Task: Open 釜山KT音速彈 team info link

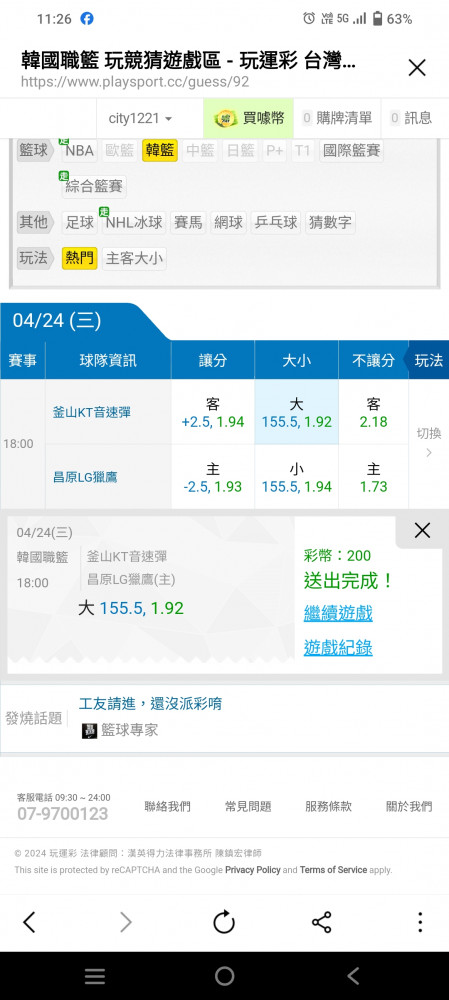Action: pos(91,412)
